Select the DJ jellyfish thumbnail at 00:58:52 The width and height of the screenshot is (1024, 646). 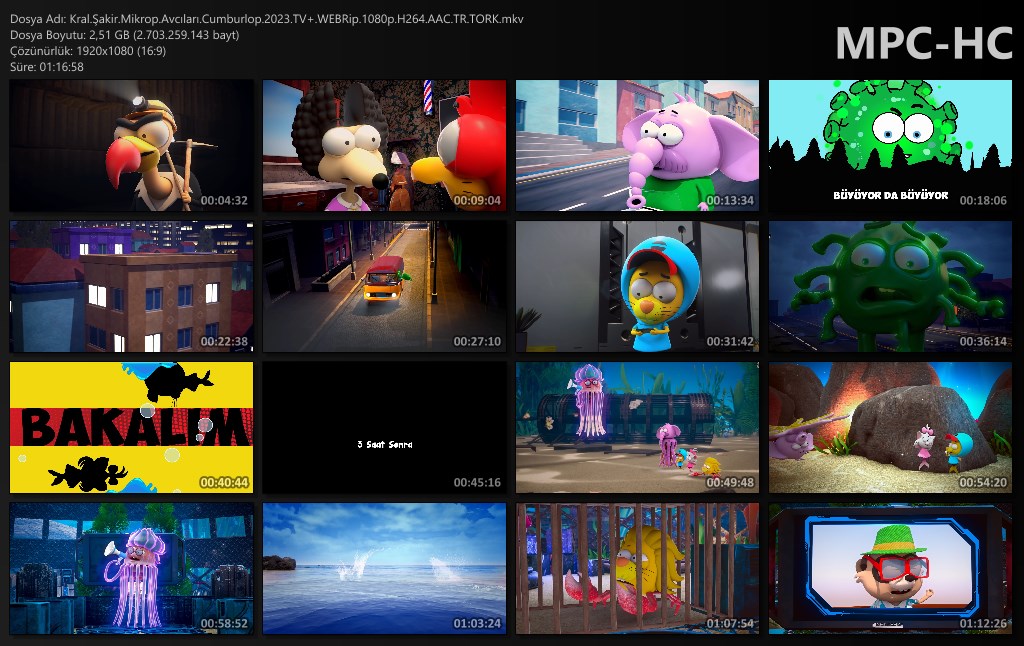[131, 568]
